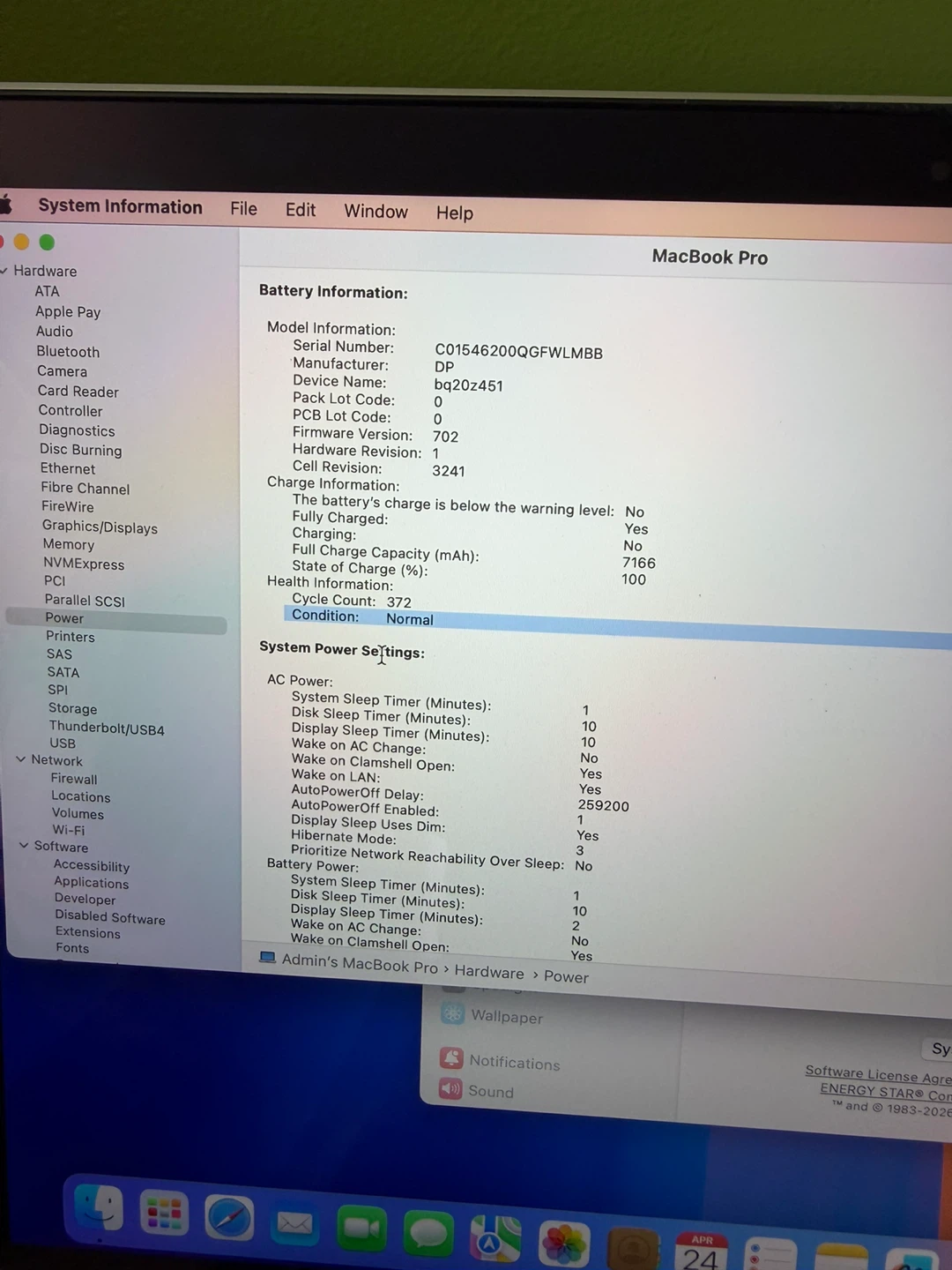Select SAS in the sidebar
This screenshot has height=1270, width=952.
[x=59, y=654]
